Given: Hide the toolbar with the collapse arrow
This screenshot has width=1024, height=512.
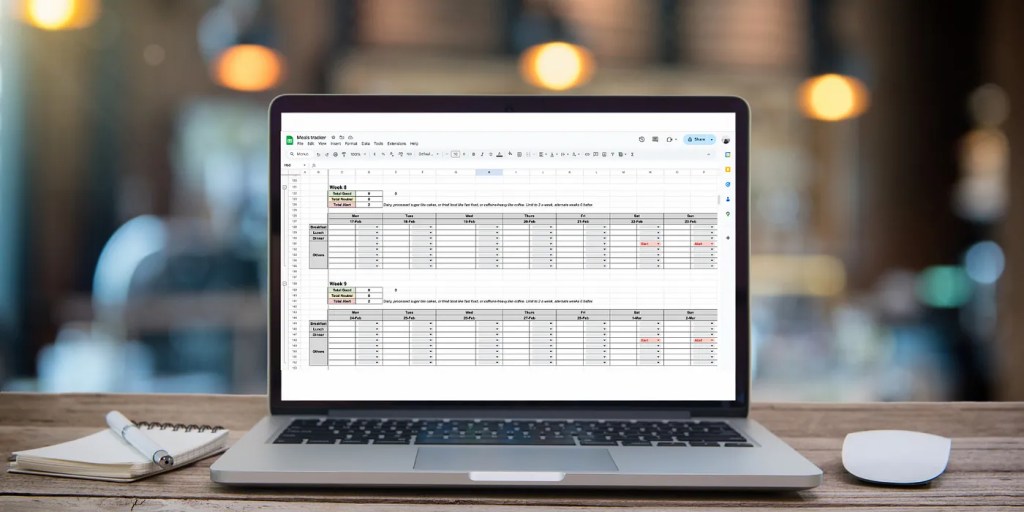Looking at the screenshot, I should (x=709, y=154).
